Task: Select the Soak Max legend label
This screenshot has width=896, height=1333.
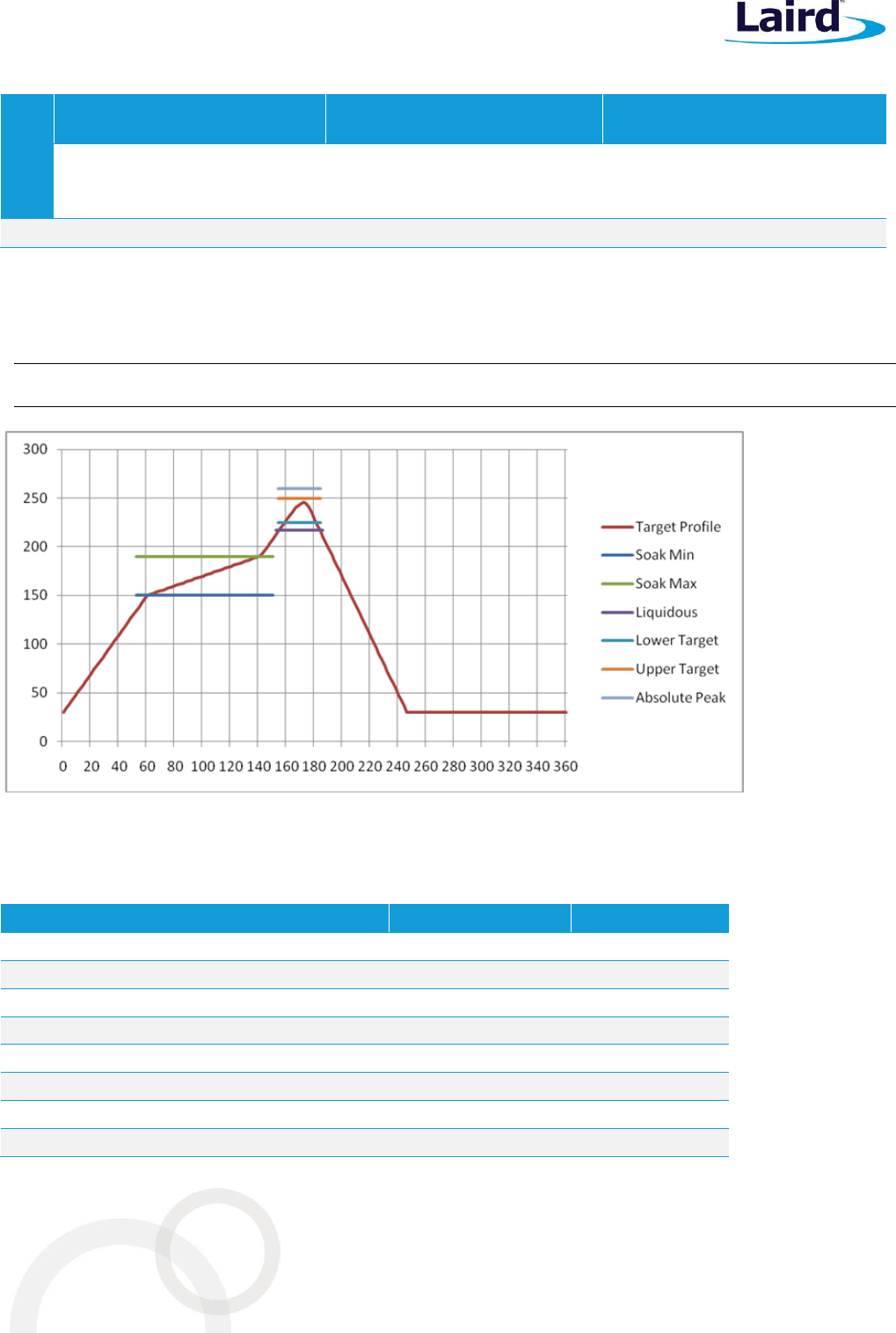Action: tap(666, 584)
